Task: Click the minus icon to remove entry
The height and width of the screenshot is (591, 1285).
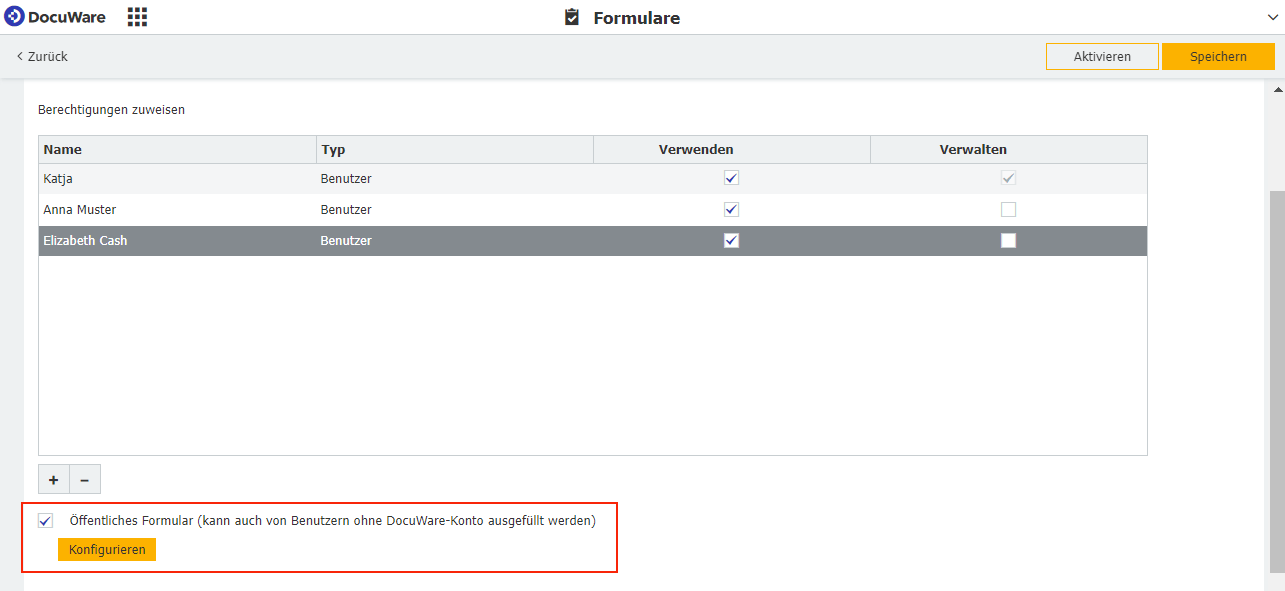Action: coord(85,480)
